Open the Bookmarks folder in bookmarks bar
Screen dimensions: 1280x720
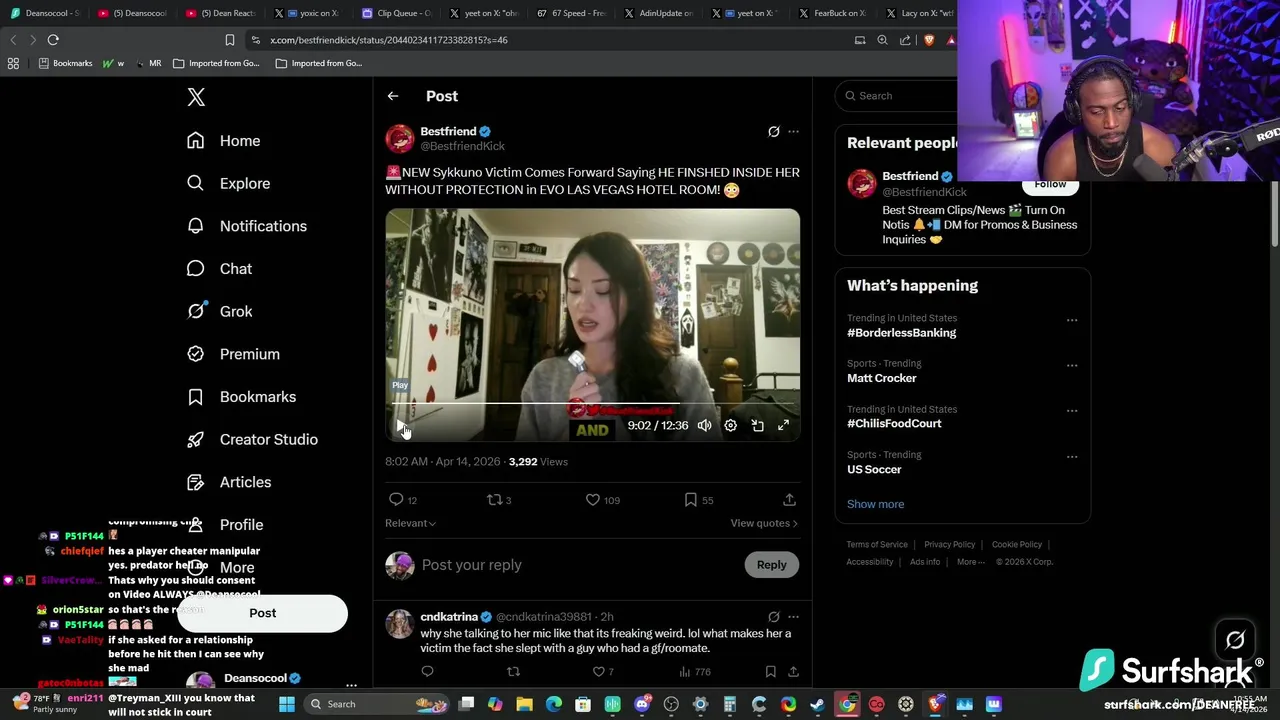click(65, 63)
